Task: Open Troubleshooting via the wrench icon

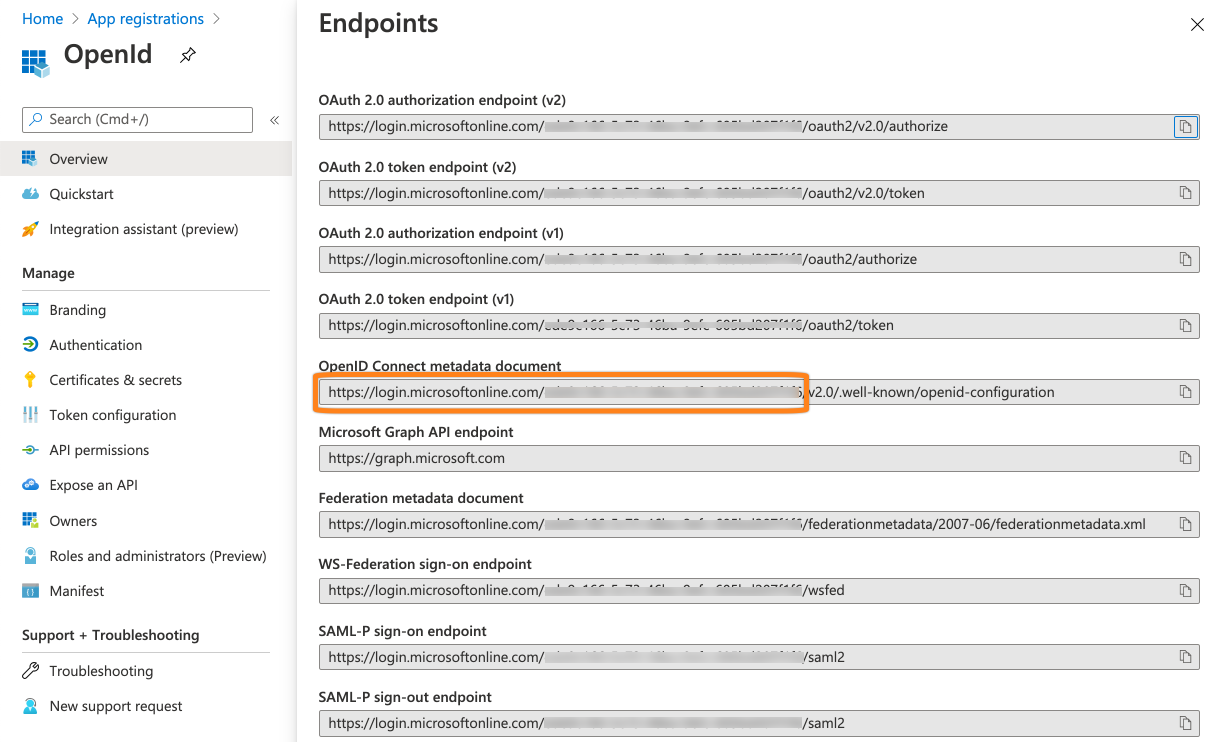Action: [x=31, y=670]
